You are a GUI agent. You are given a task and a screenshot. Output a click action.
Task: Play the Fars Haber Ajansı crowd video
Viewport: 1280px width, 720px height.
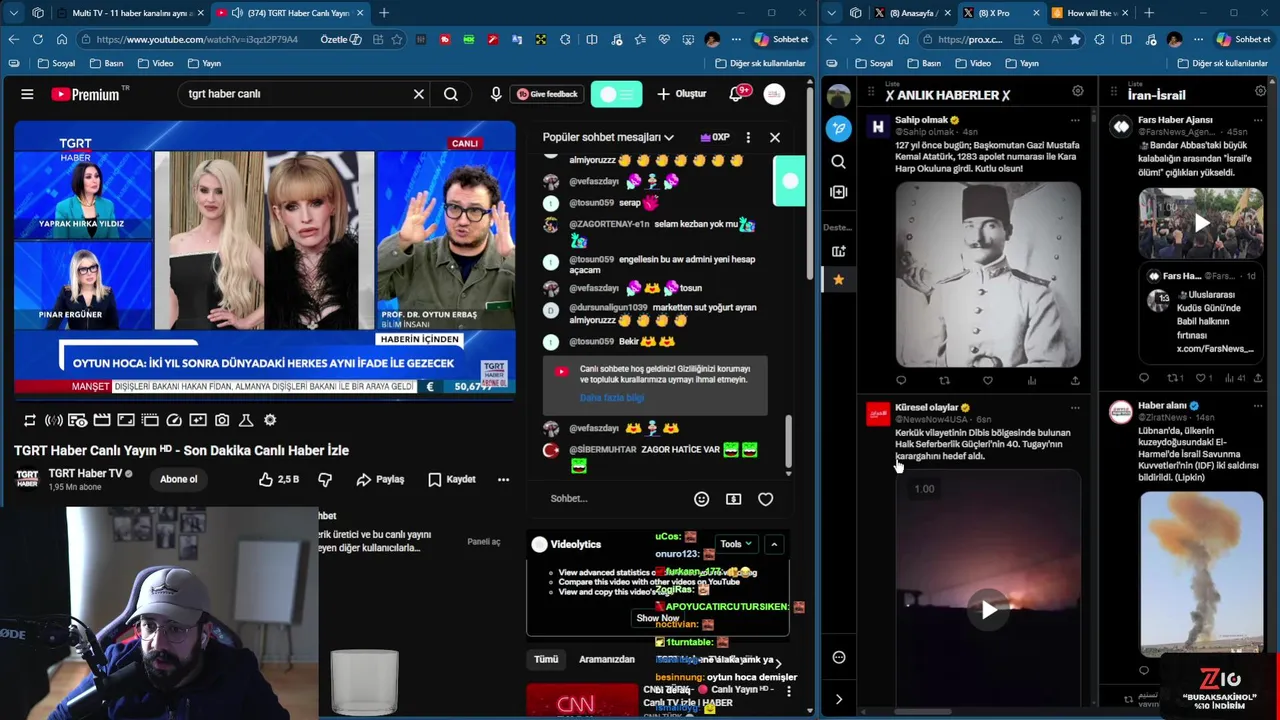click(1201, 224)
